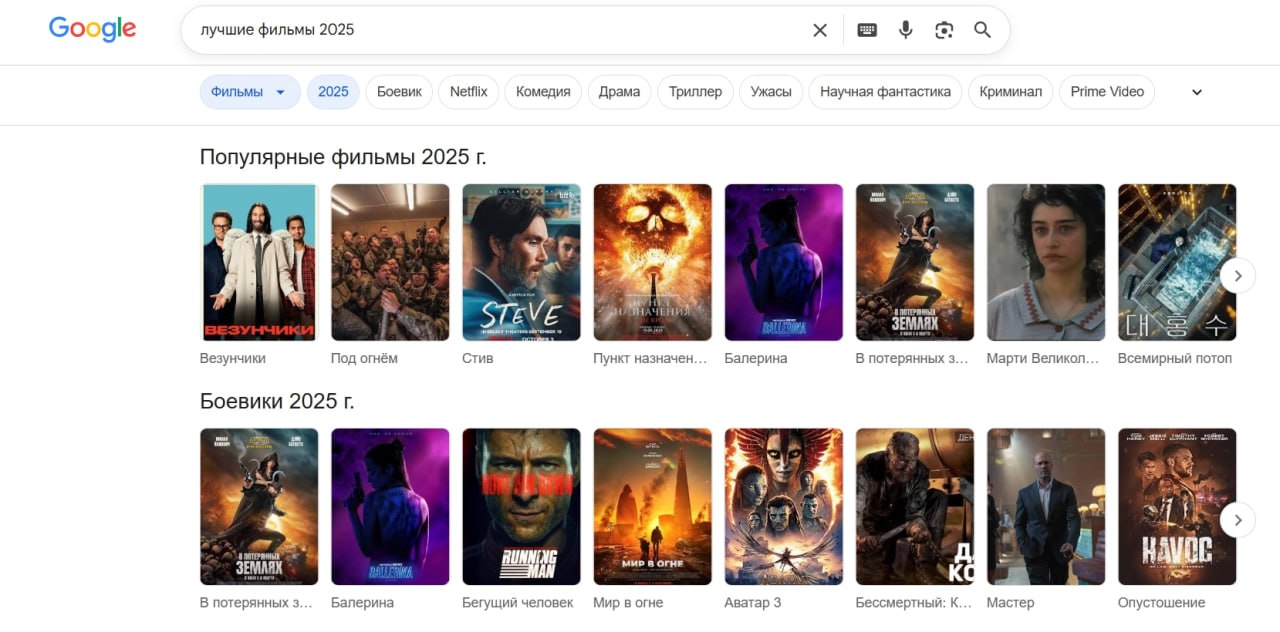Screen dimensions: 1280x632
Task: Click the magnifier search icon
Action: [x=983, y=30]
